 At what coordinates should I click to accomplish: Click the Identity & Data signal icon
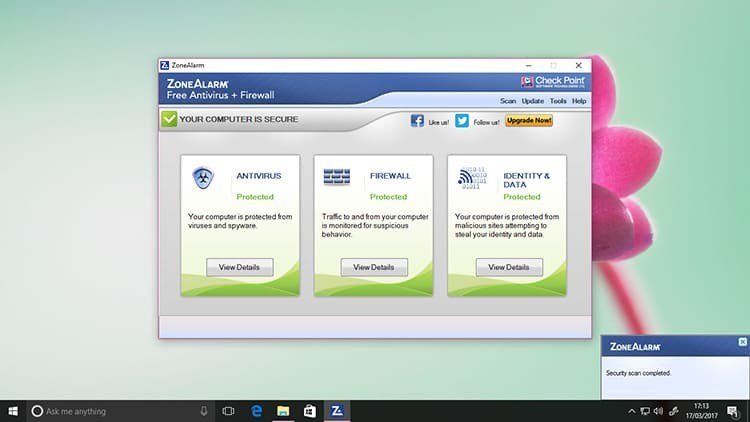tap(472, 178)
